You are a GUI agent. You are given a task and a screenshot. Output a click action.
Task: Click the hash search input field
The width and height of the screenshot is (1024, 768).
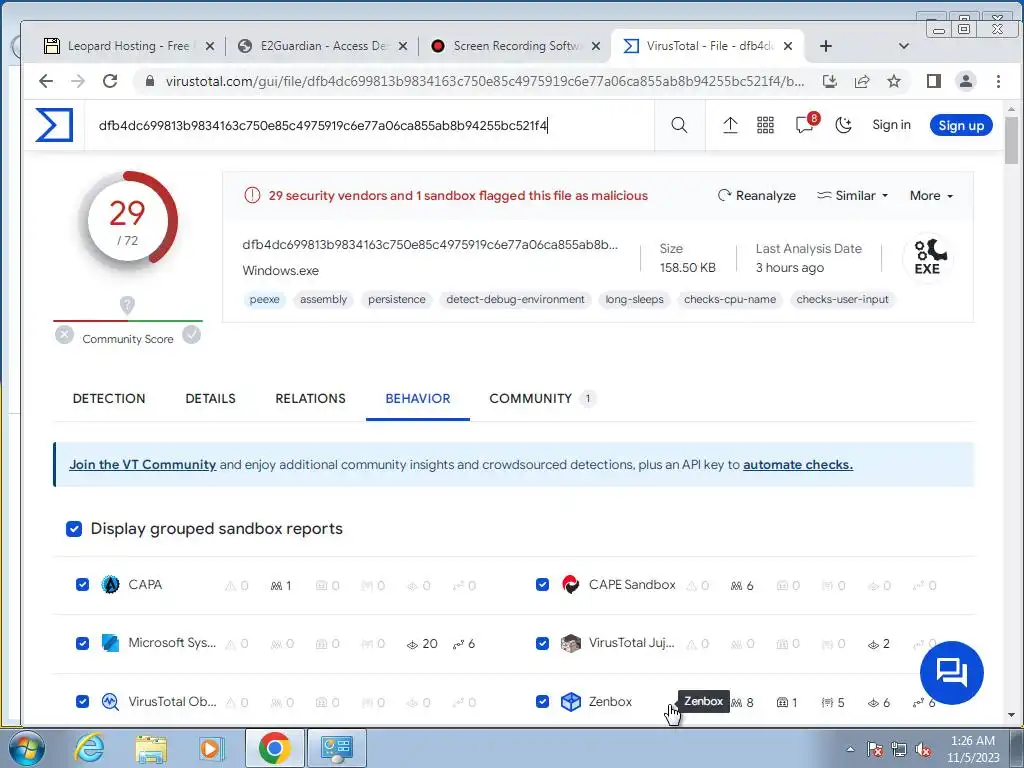(x=369, y=125)
